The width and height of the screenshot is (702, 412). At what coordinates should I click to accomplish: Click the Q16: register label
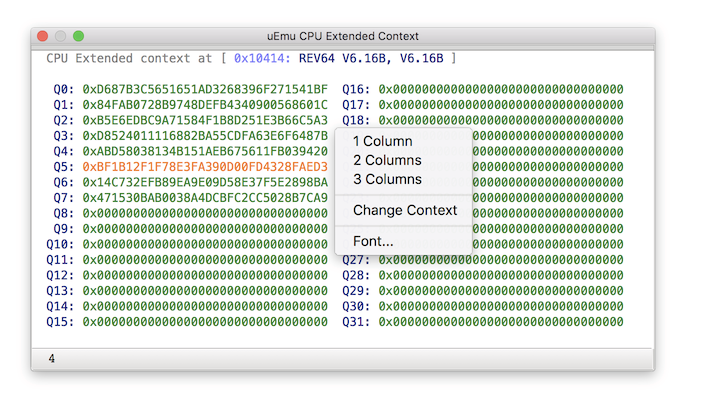[356, 90]
